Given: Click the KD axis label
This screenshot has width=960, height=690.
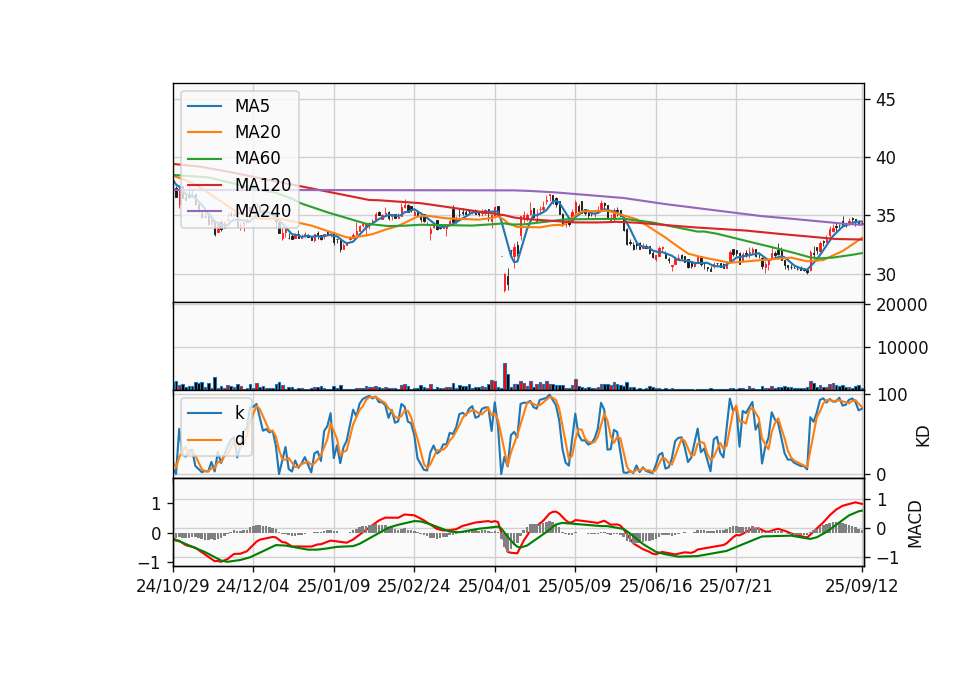Looking at the screenshot, I should 923,437.
